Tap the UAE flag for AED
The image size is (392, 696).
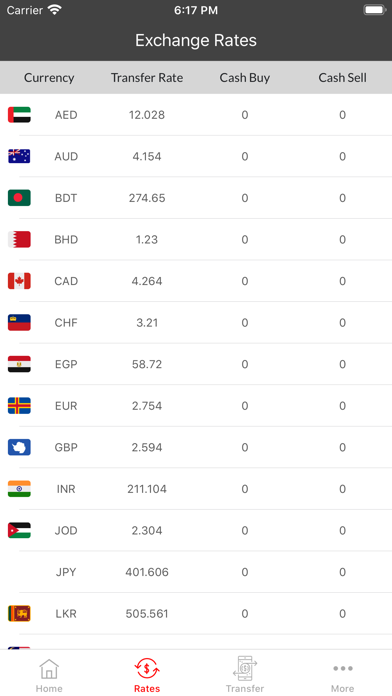point(19,115)
